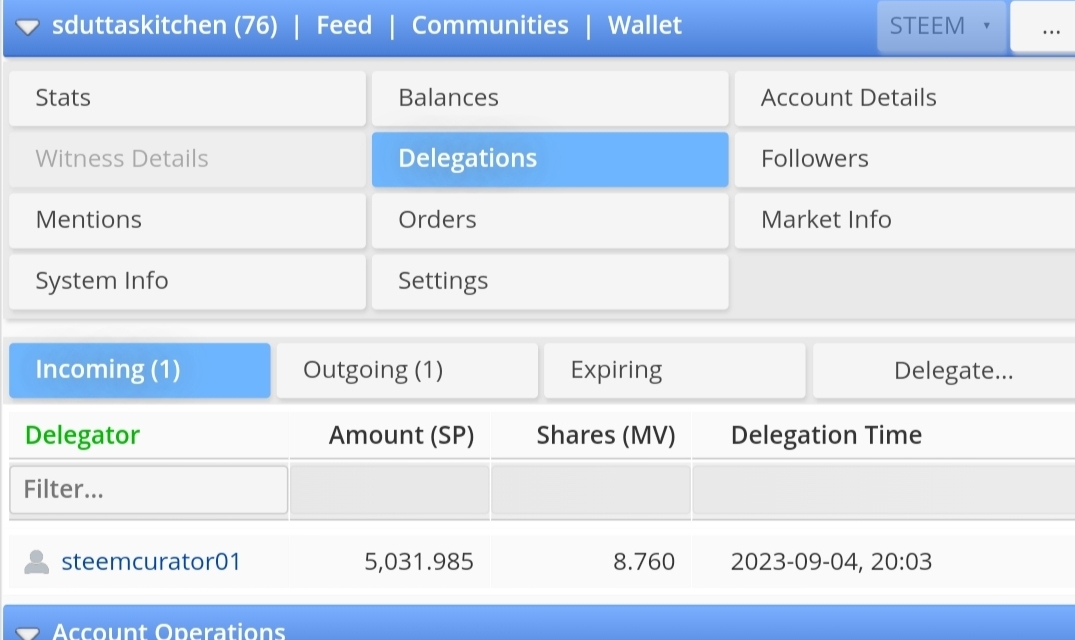
Task: Switch to the Stats tab
Action: (x=187, y=98)
